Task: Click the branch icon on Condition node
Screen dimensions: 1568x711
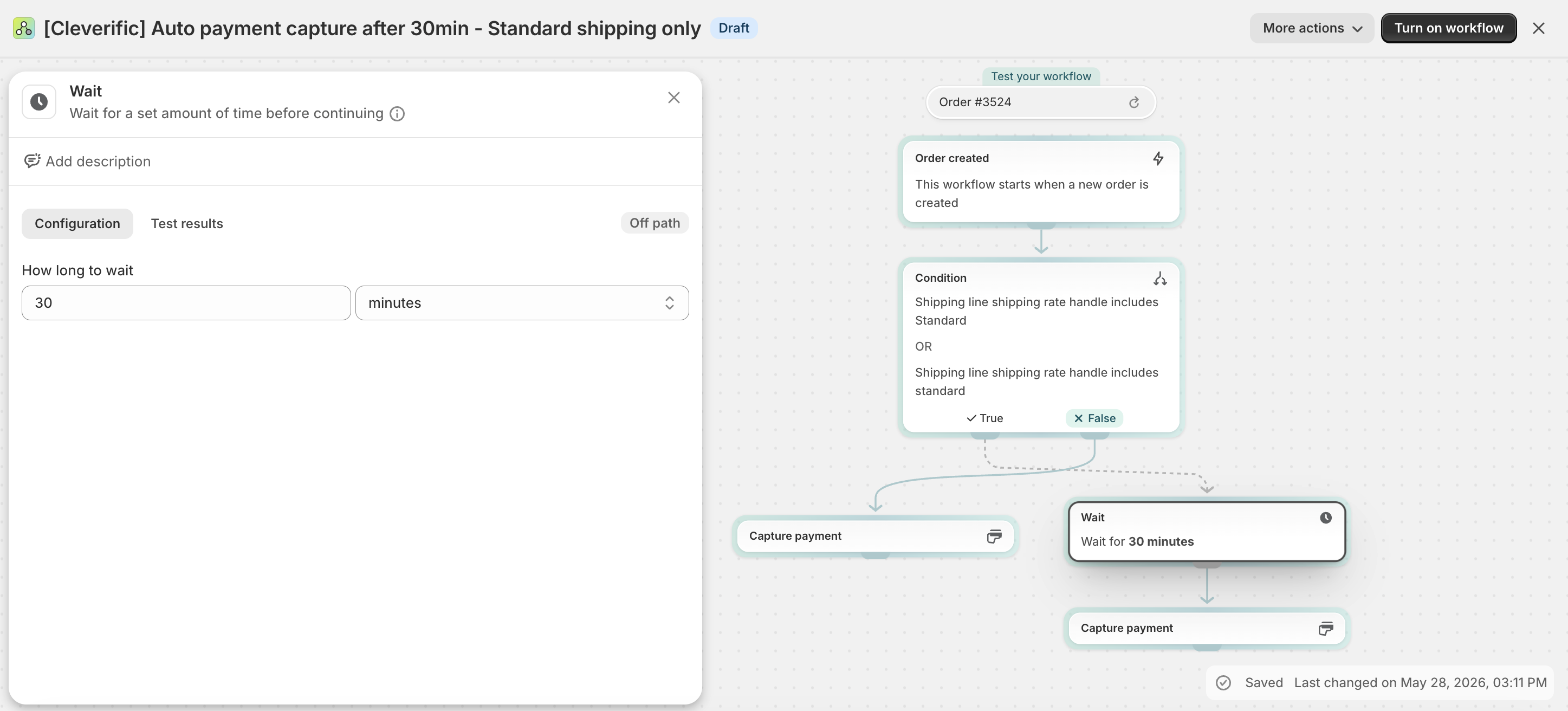Action: 1159,279
